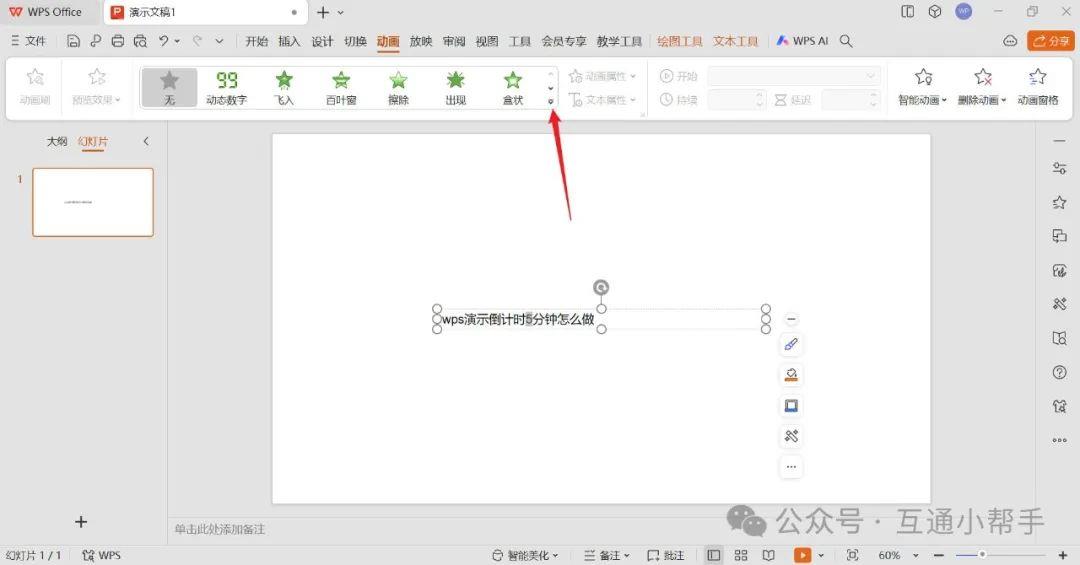
Task: Switch to the 设计 ribbon tab
Action: pyautogui.click(x=322, y=41)
